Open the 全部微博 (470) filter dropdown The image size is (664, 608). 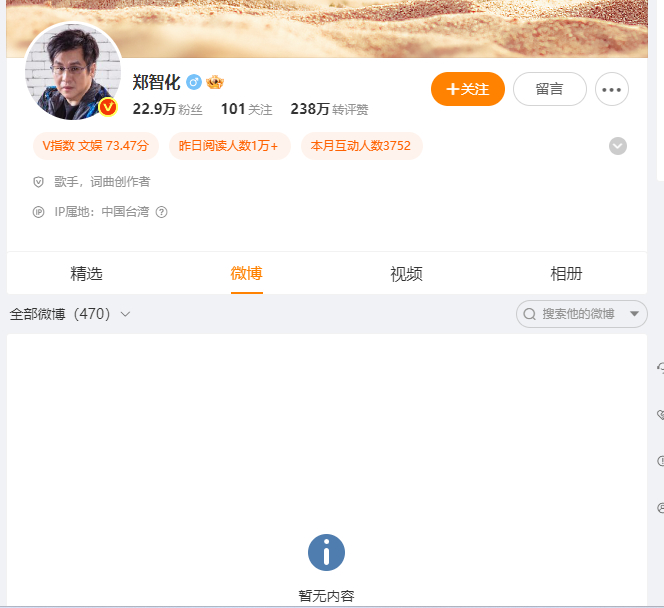(70, 314)
